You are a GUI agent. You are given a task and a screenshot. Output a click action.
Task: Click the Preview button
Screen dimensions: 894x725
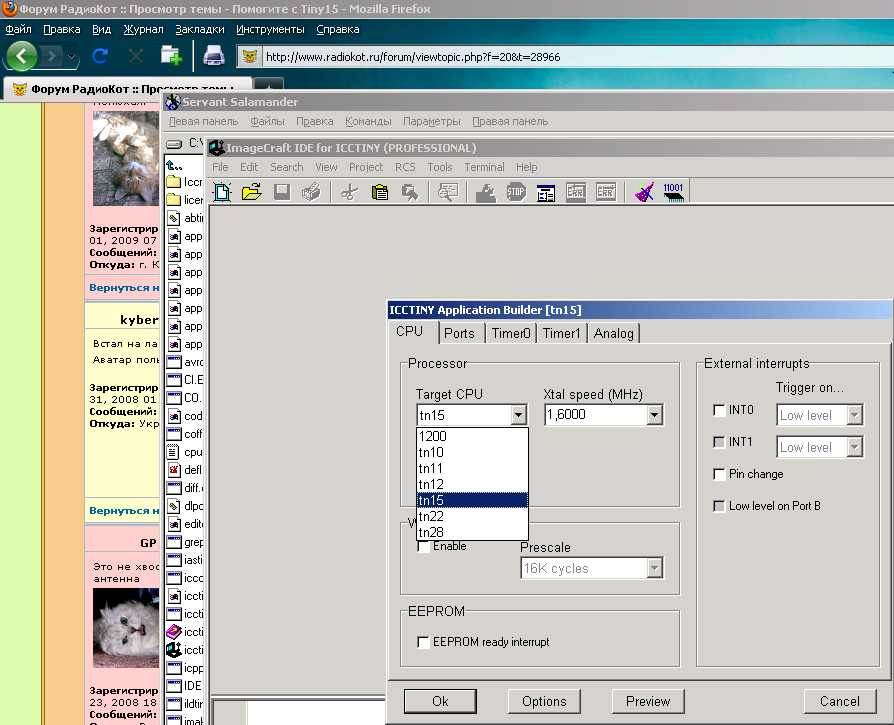pyautogui.click(x=648, y=701)
